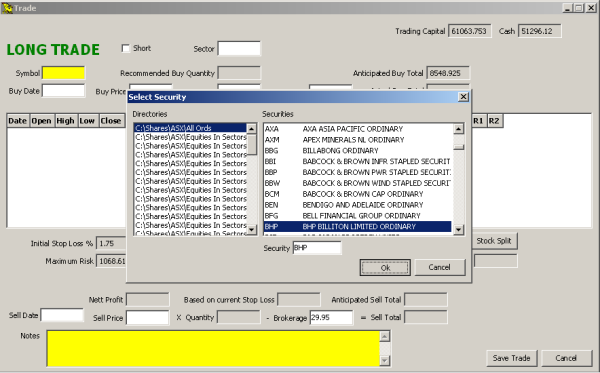This screenshot has height=373, width=600.
Task: Click the Trading Capital value box
Action: tap(469, 31)
